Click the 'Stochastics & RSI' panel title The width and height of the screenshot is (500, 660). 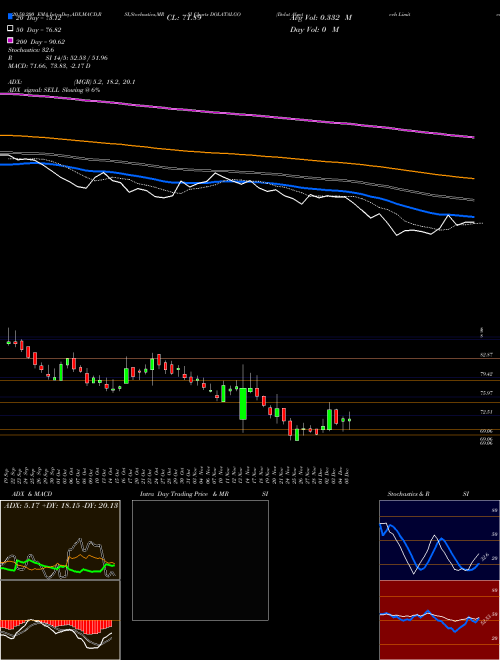click(x=428, y=494)
